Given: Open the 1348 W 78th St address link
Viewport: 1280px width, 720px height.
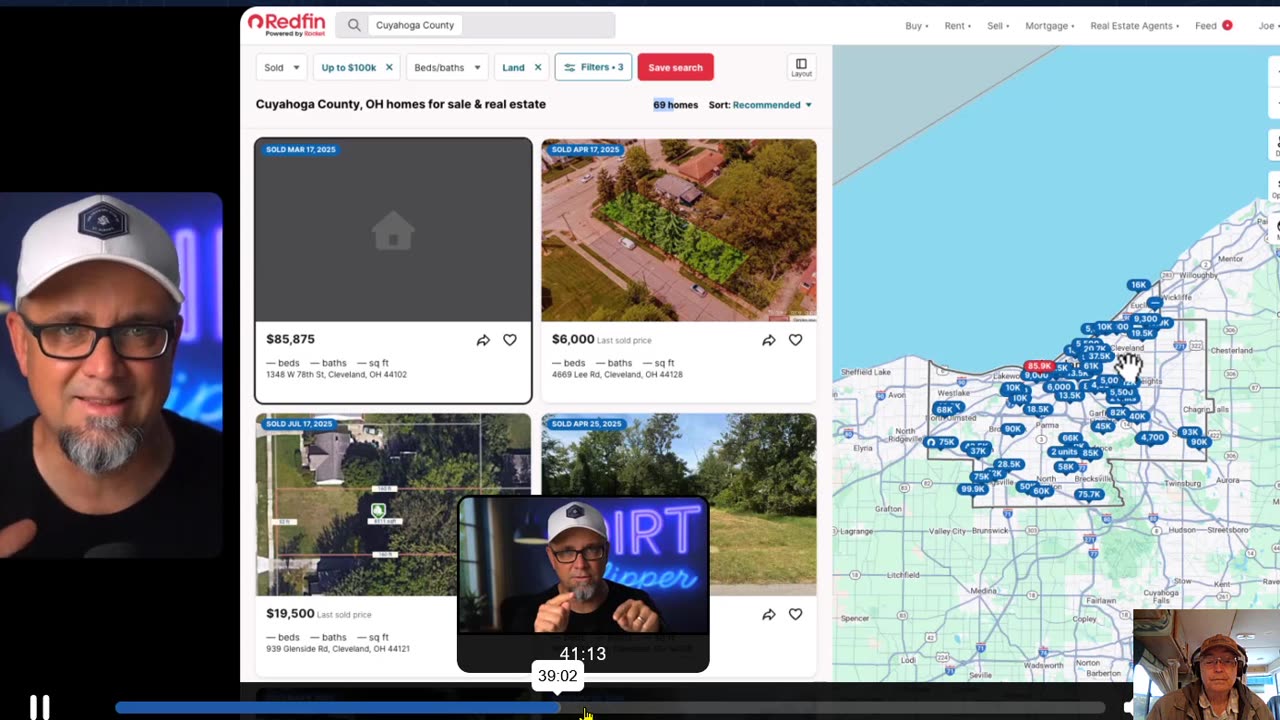Looking at the screenshot, I should click(336, 375).
